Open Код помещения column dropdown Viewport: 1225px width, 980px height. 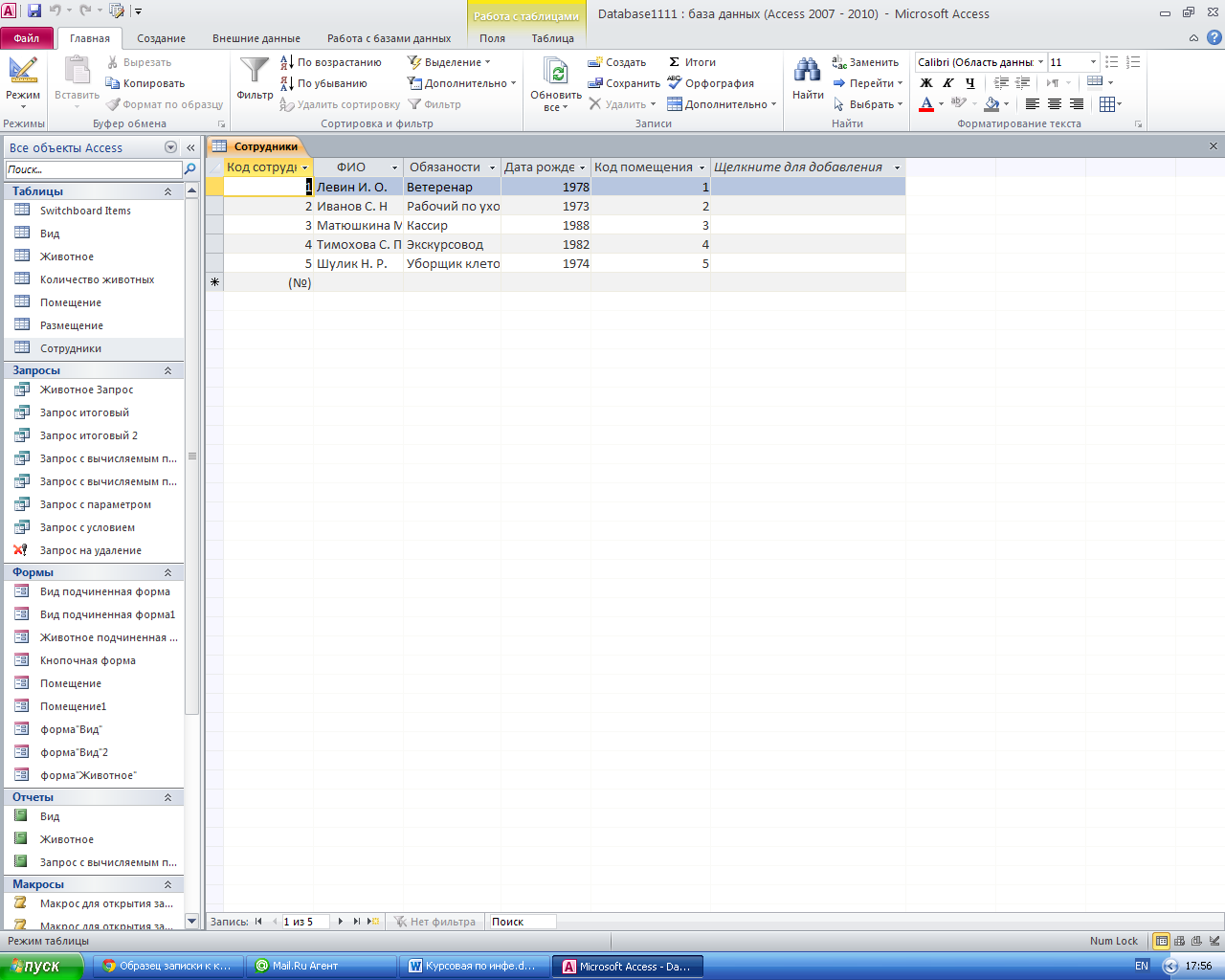tap(702, 167)
